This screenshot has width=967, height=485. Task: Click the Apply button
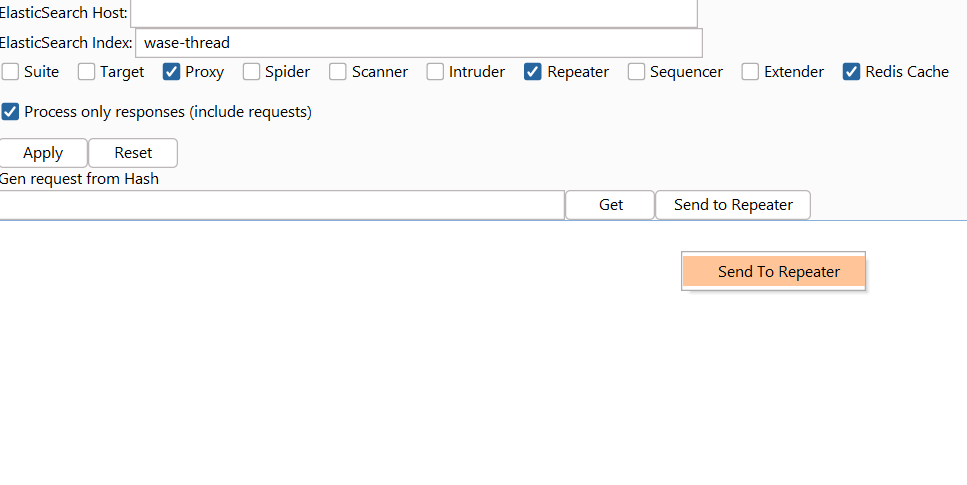[x=43, y=153]
